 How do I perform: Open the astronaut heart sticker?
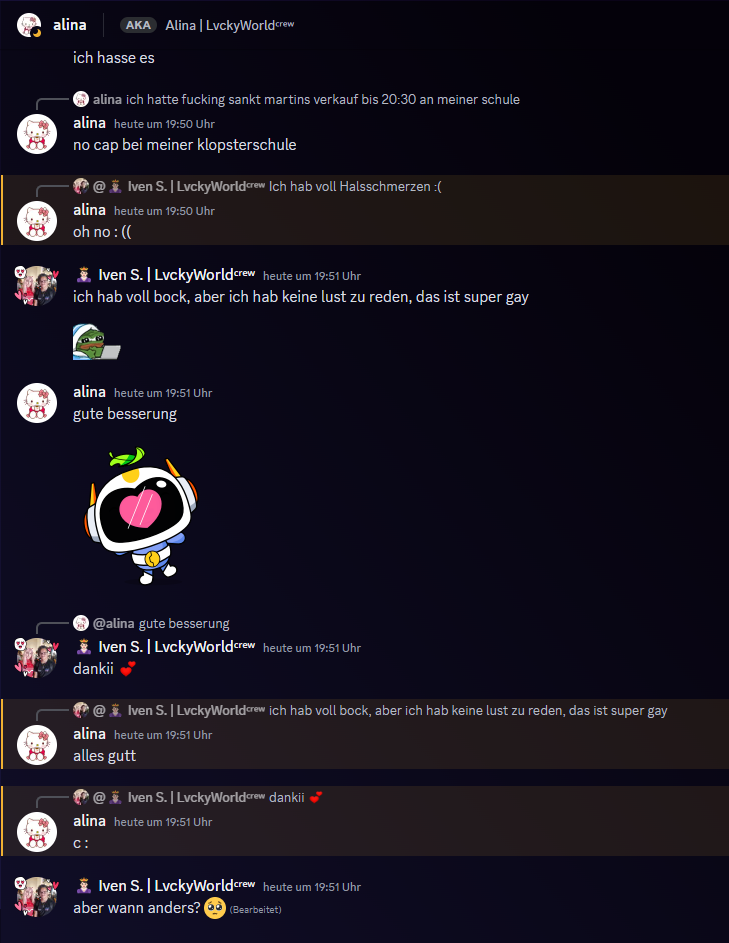(x=141, y=515)
